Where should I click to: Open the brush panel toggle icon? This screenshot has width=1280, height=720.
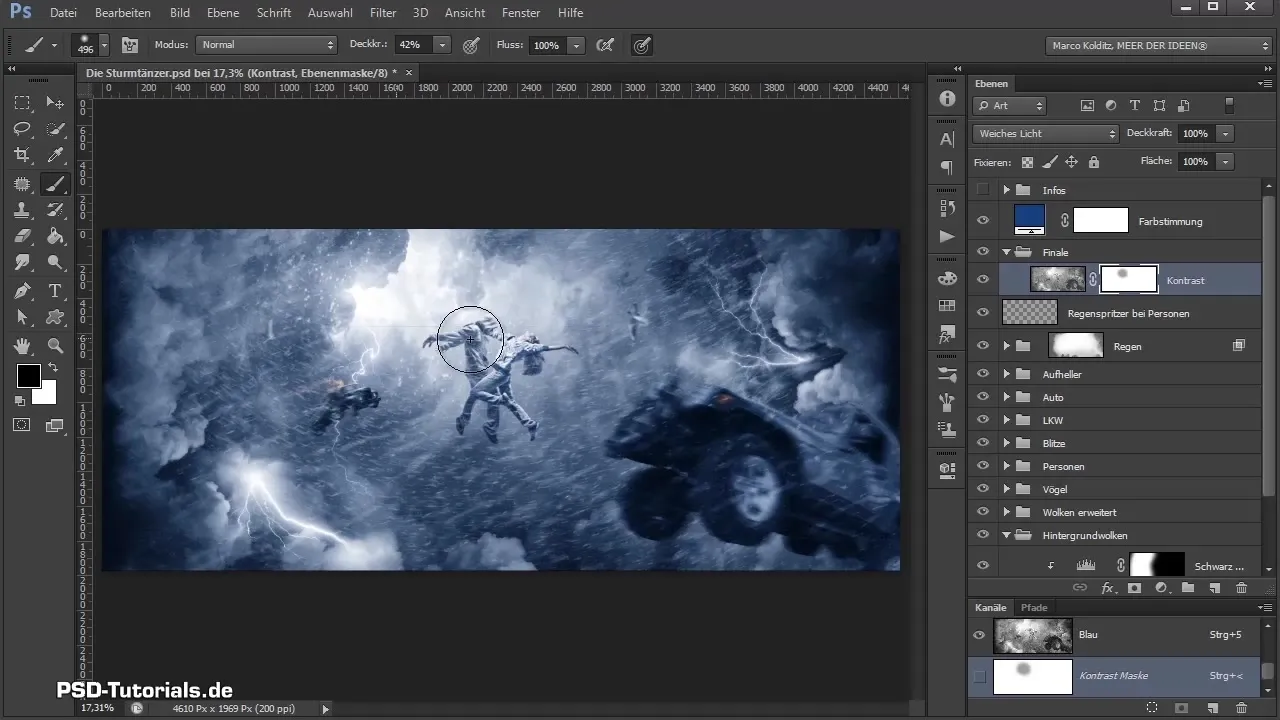[130, 45]
